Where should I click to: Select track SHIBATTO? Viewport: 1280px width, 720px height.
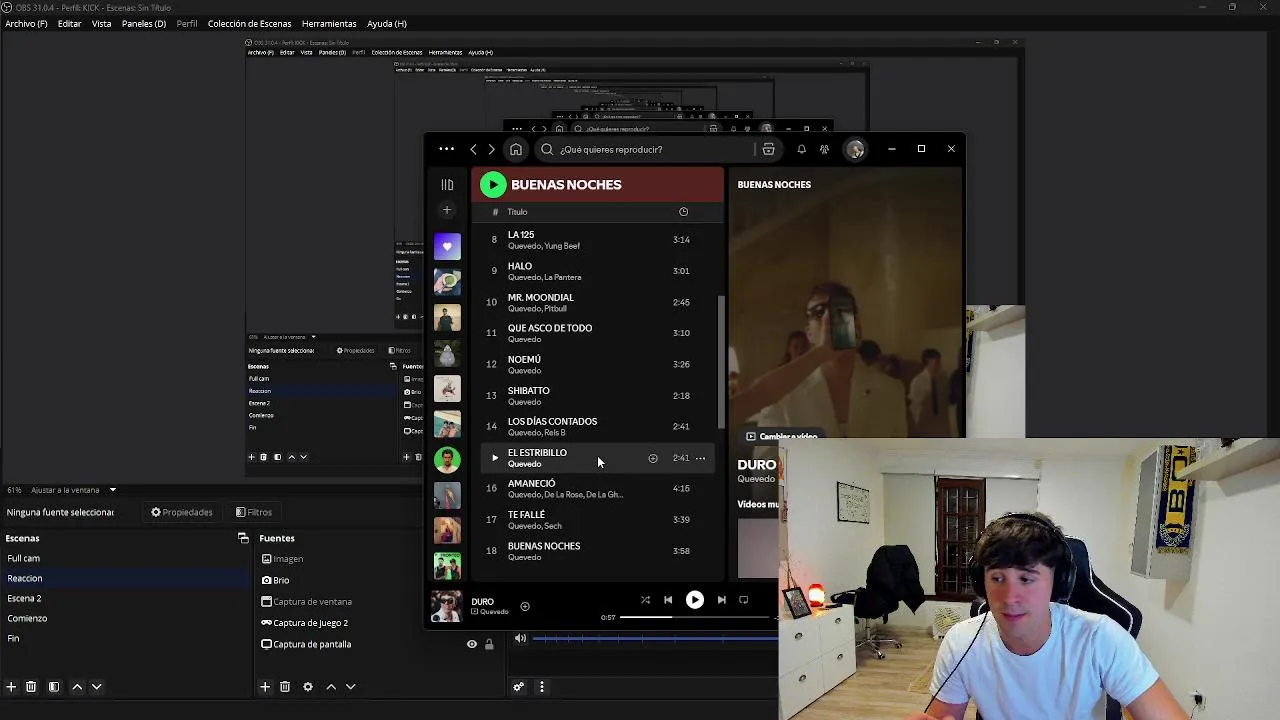597,395
